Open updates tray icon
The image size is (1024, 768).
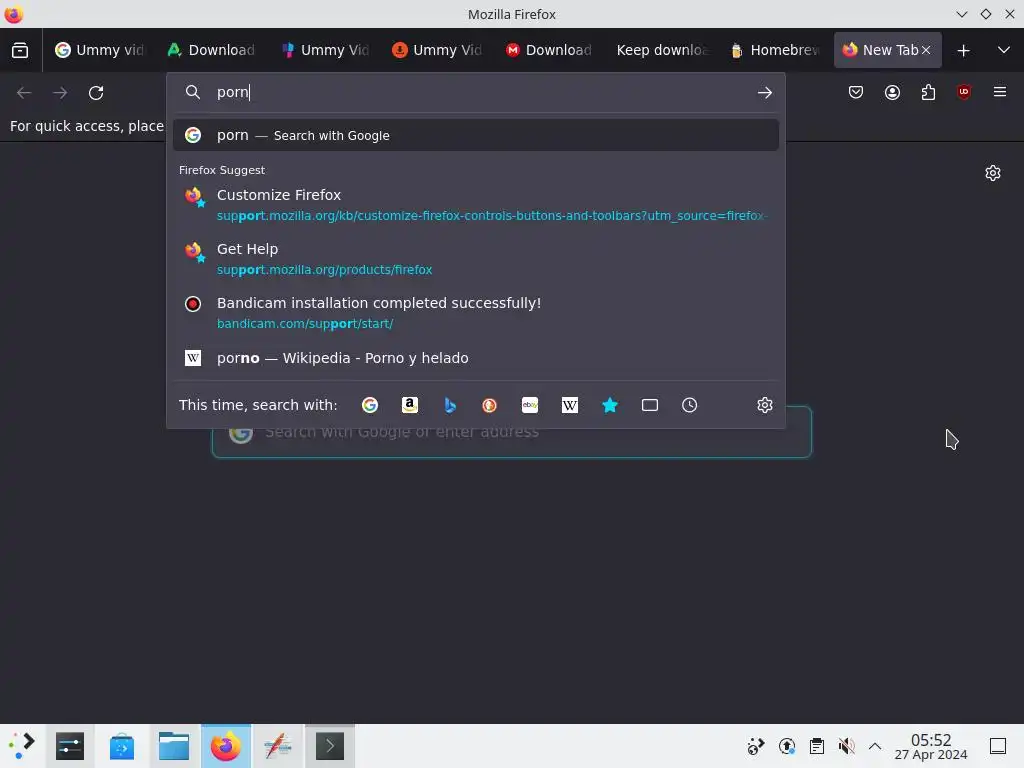click(x=787, y=746)
